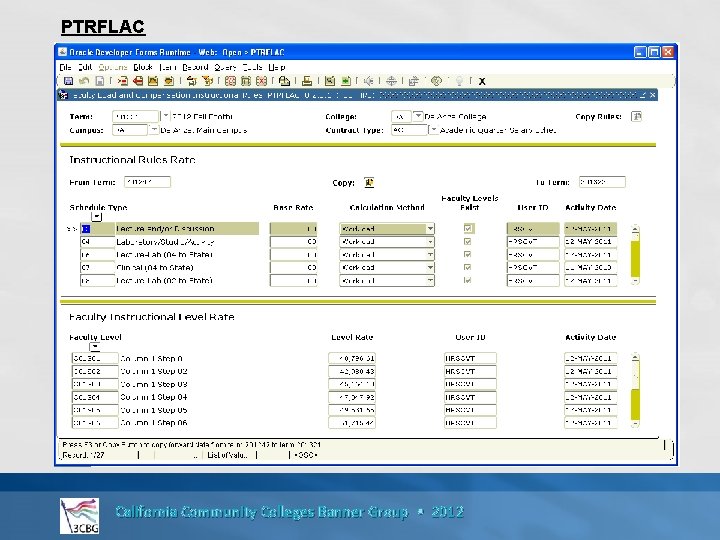Click the Cancel Query toolbar icon
720x540 pixels.
click(x=261, y=81)
